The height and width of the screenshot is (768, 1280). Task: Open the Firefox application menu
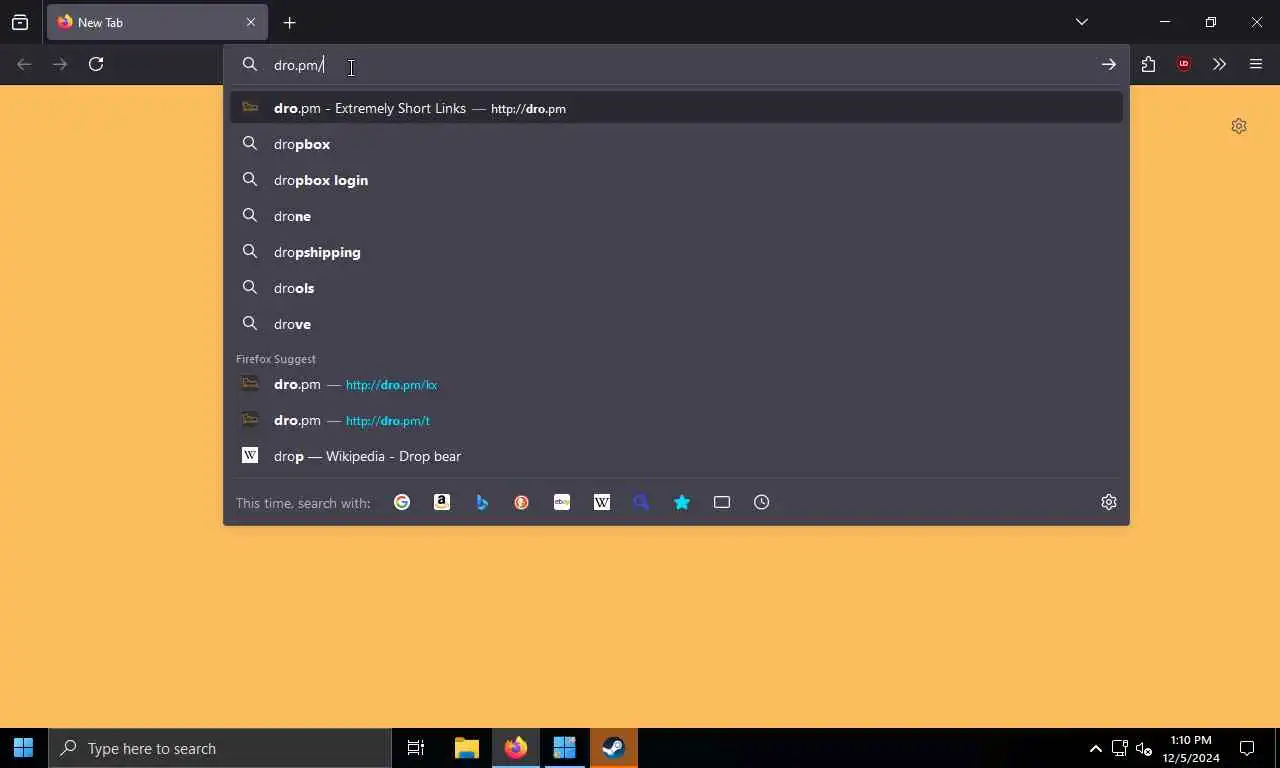pyautogui.click(x=1256, y=64)
